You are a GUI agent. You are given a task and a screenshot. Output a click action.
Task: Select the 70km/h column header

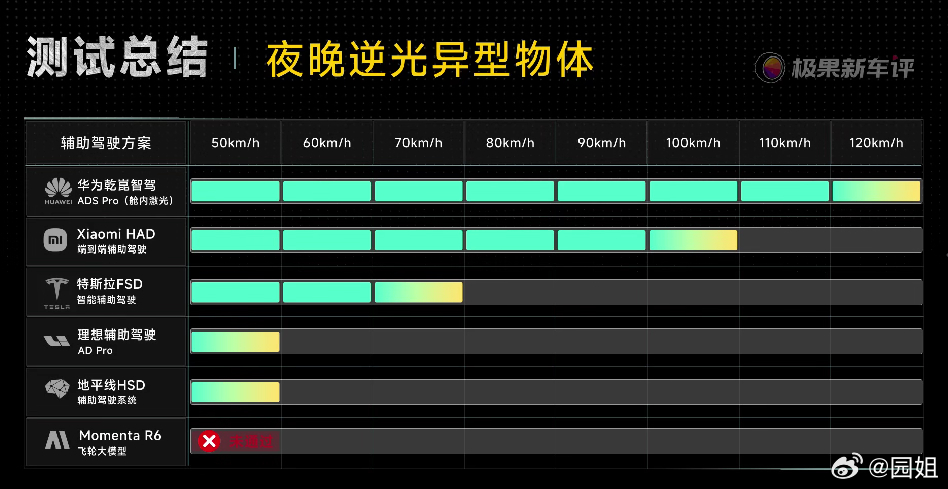click(418, 143)
